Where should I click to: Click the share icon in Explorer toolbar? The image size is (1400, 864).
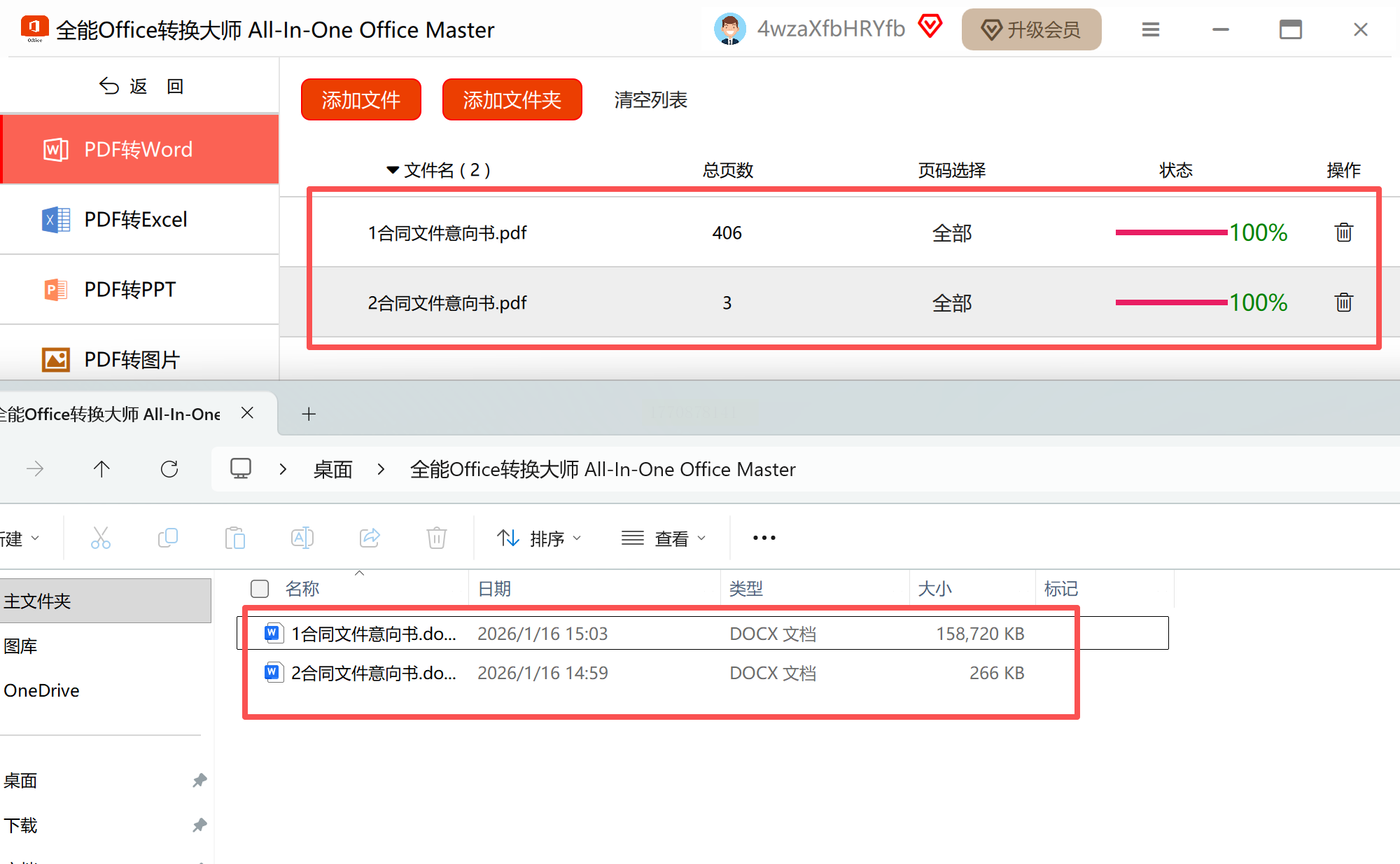tap(370, 538)
